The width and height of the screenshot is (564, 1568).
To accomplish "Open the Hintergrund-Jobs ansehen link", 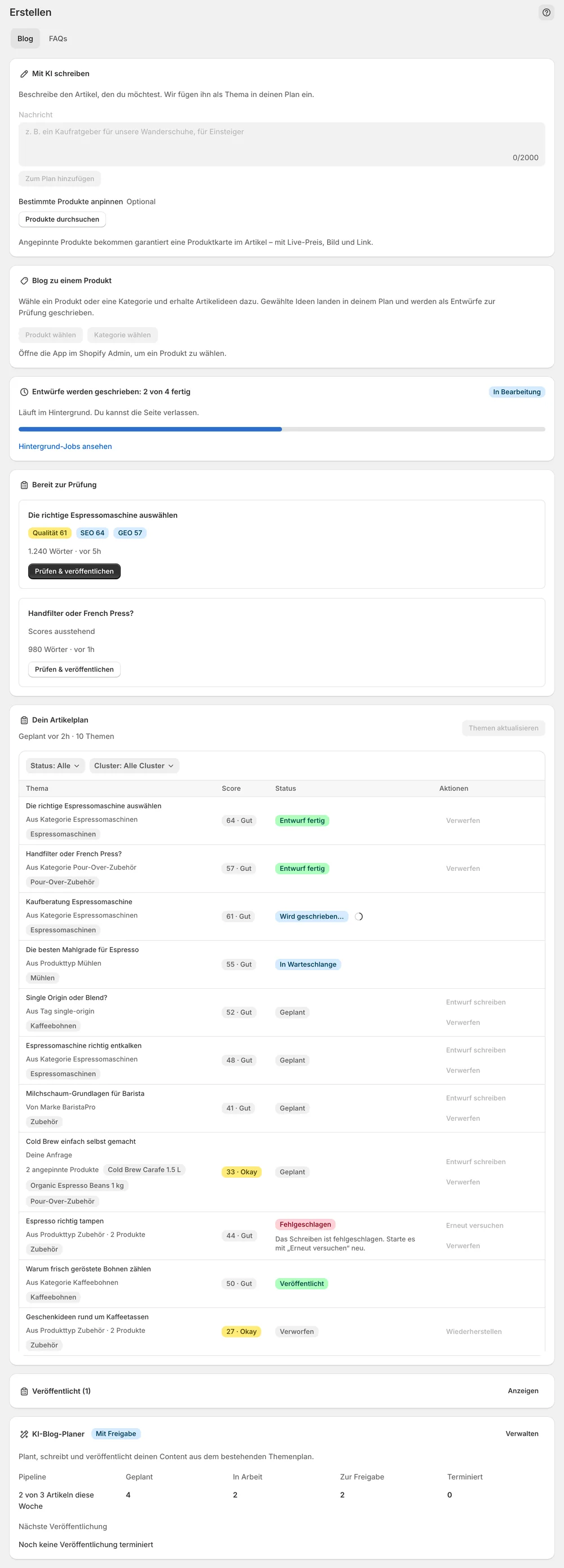I will [65, 446].
